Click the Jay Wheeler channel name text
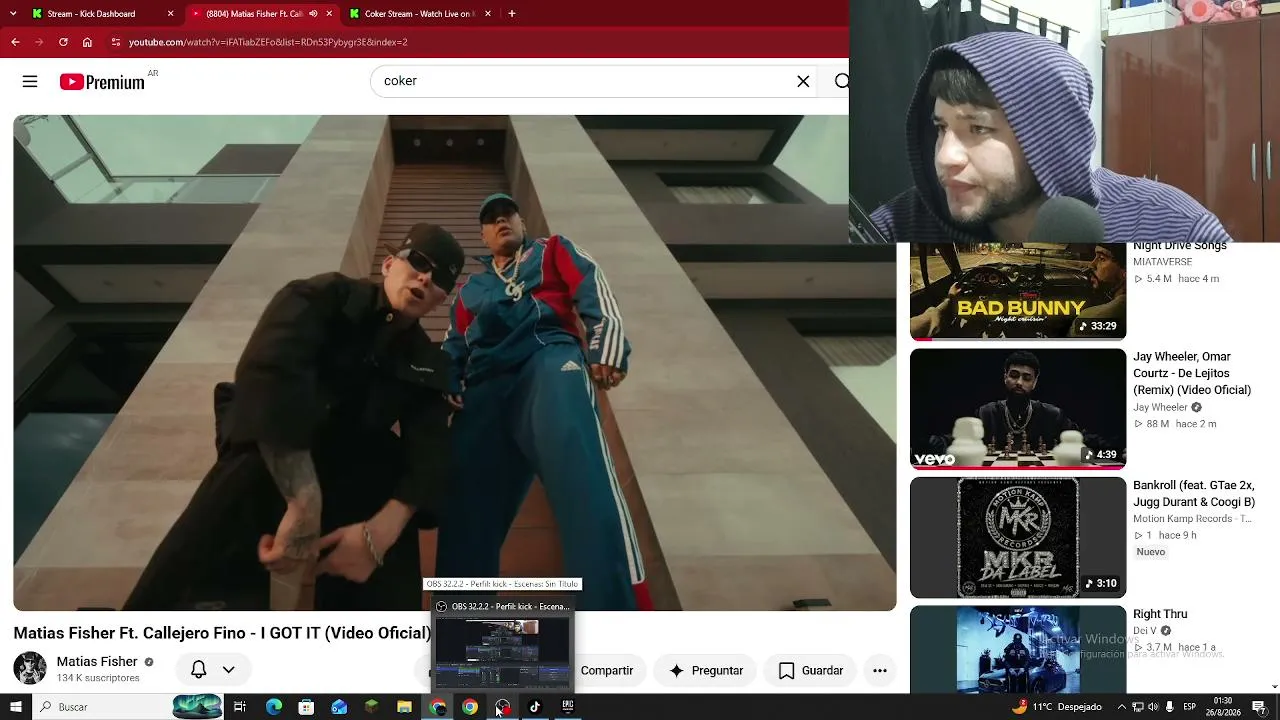The height and width of the screenshot is (720, 1280). coord(1160,408)
